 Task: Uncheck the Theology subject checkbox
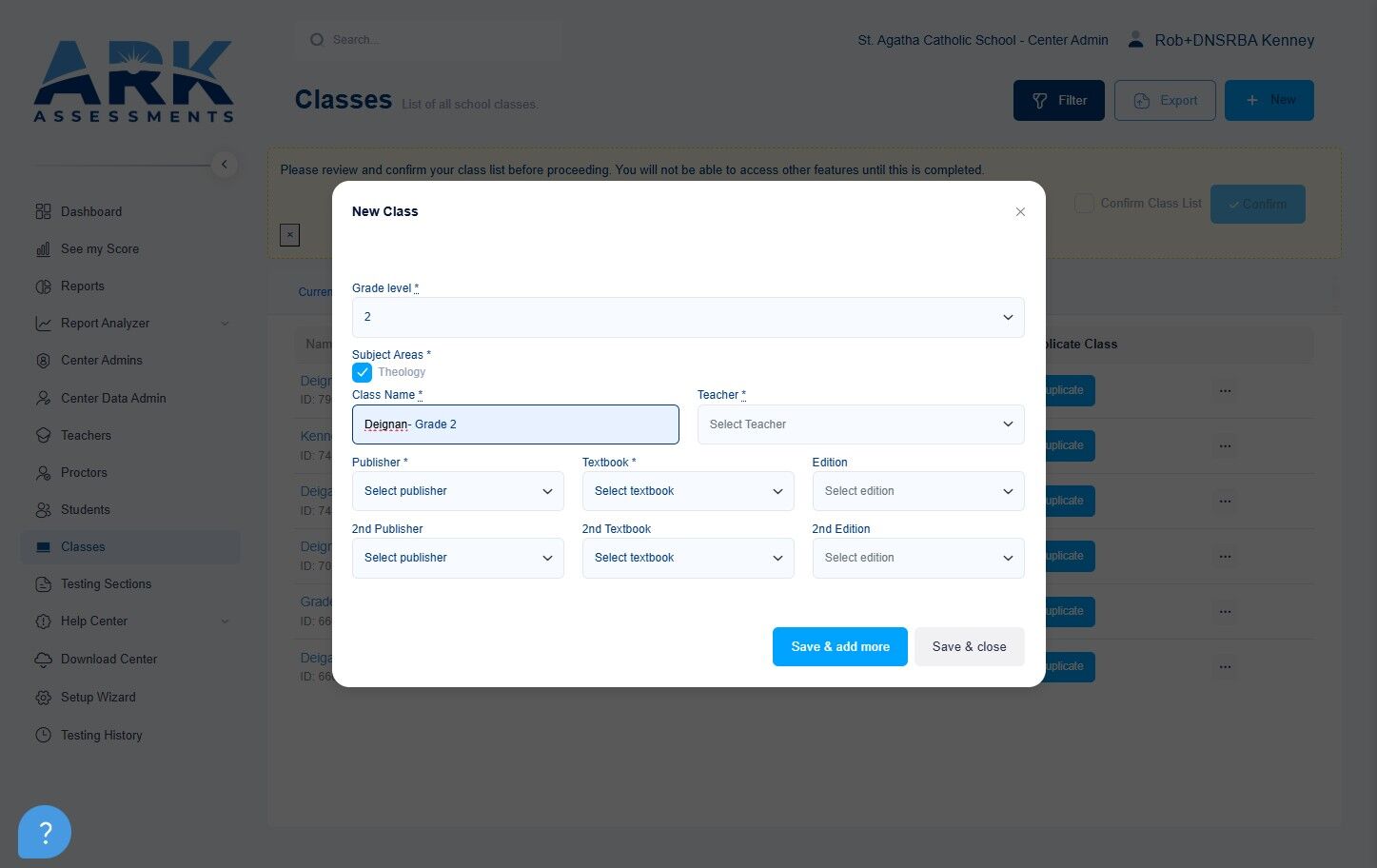pos(362,372)
